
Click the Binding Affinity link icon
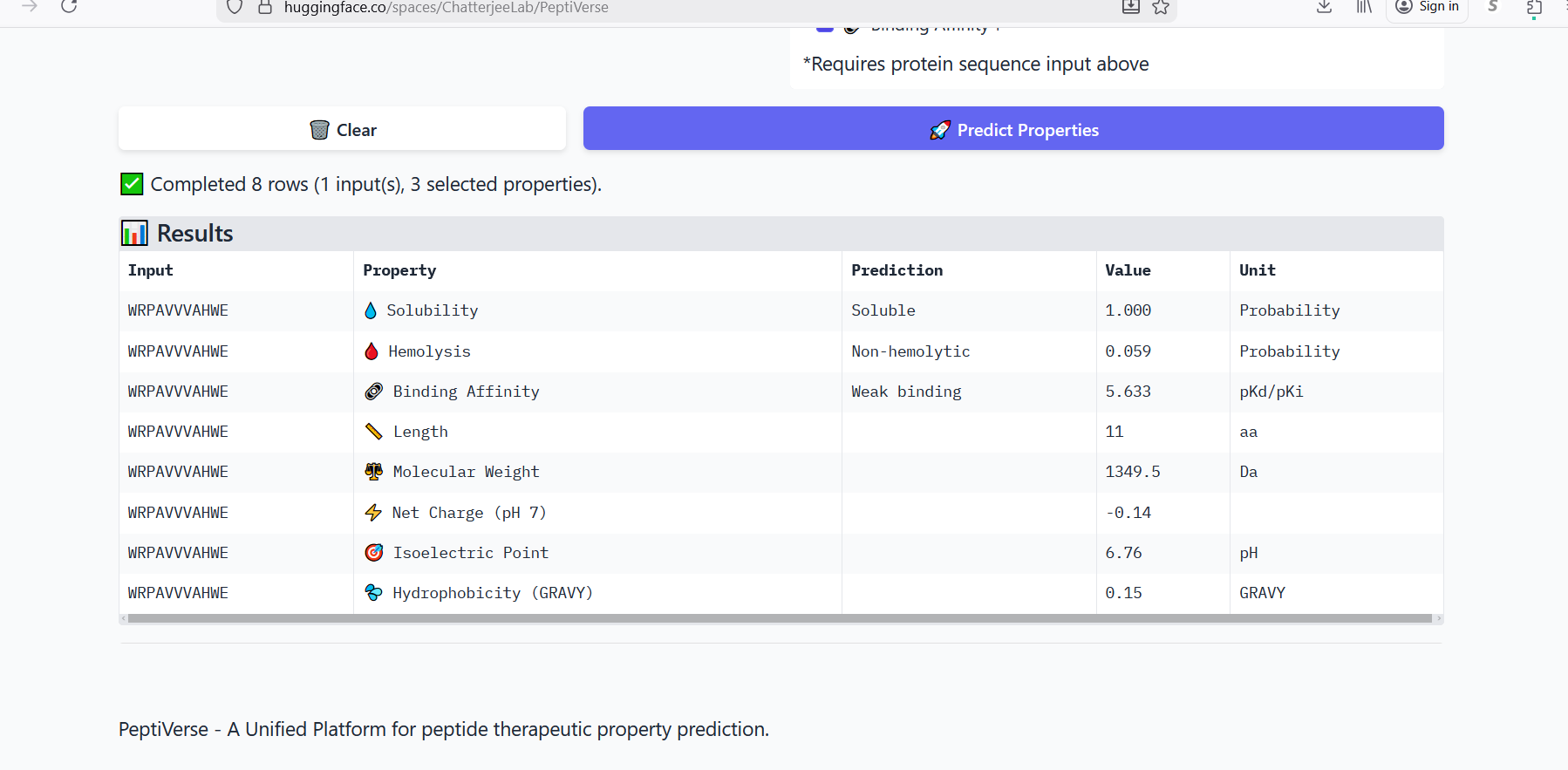(x=373, y=392)
